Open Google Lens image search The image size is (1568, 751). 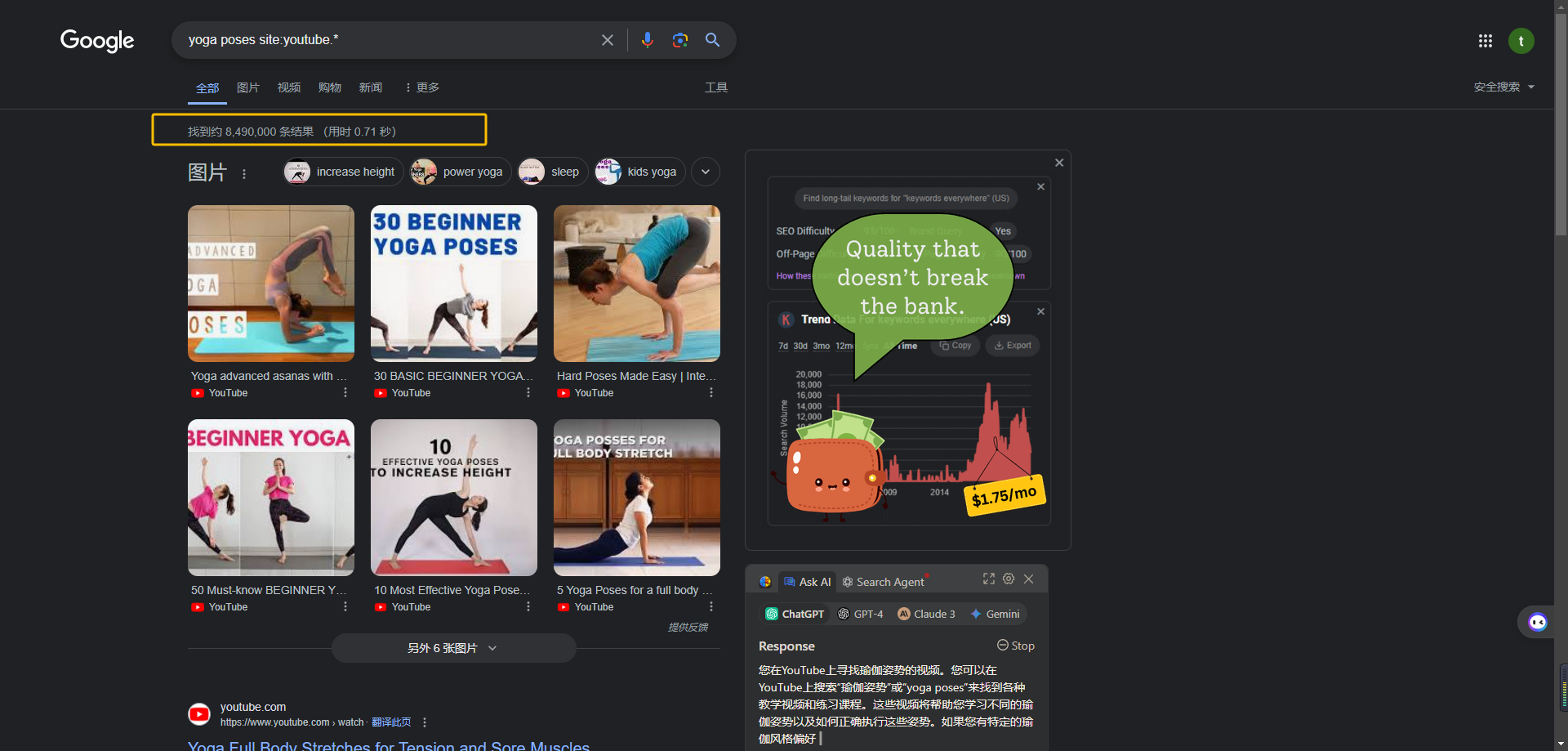click(679, 40)
